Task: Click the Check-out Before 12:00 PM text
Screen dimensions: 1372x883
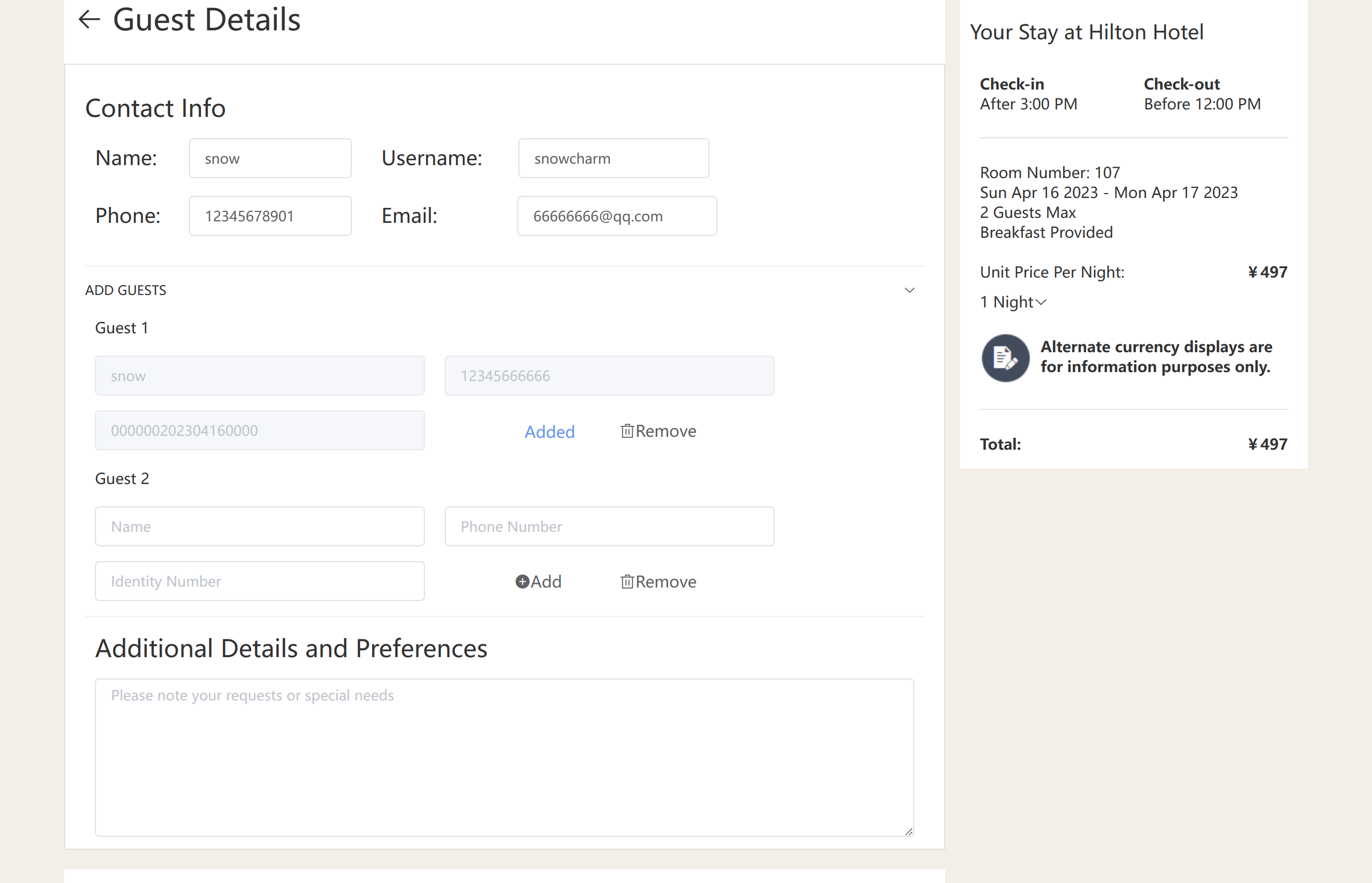Action: [1202, 94]
